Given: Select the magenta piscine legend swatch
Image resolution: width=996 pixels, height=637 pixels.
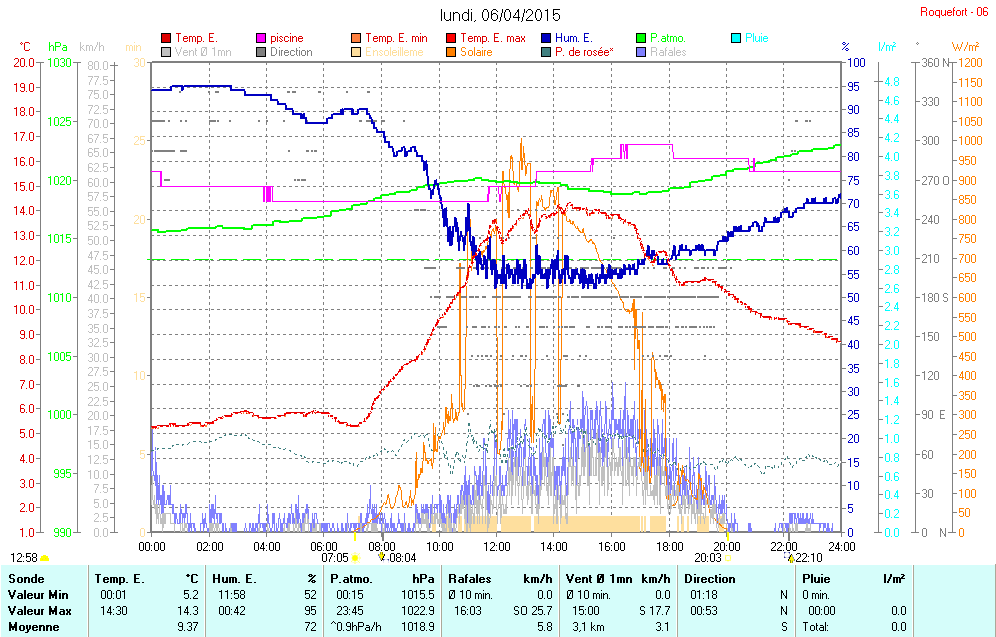Looking at the screenshot, I should [261, 38].
